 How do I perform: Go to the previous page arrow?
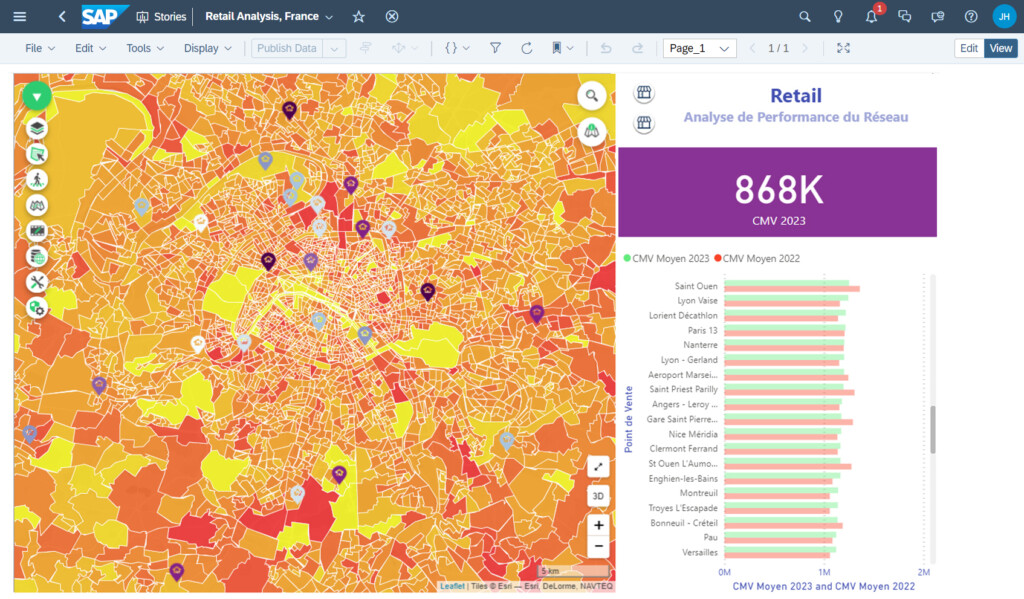[x=752, y=48]
